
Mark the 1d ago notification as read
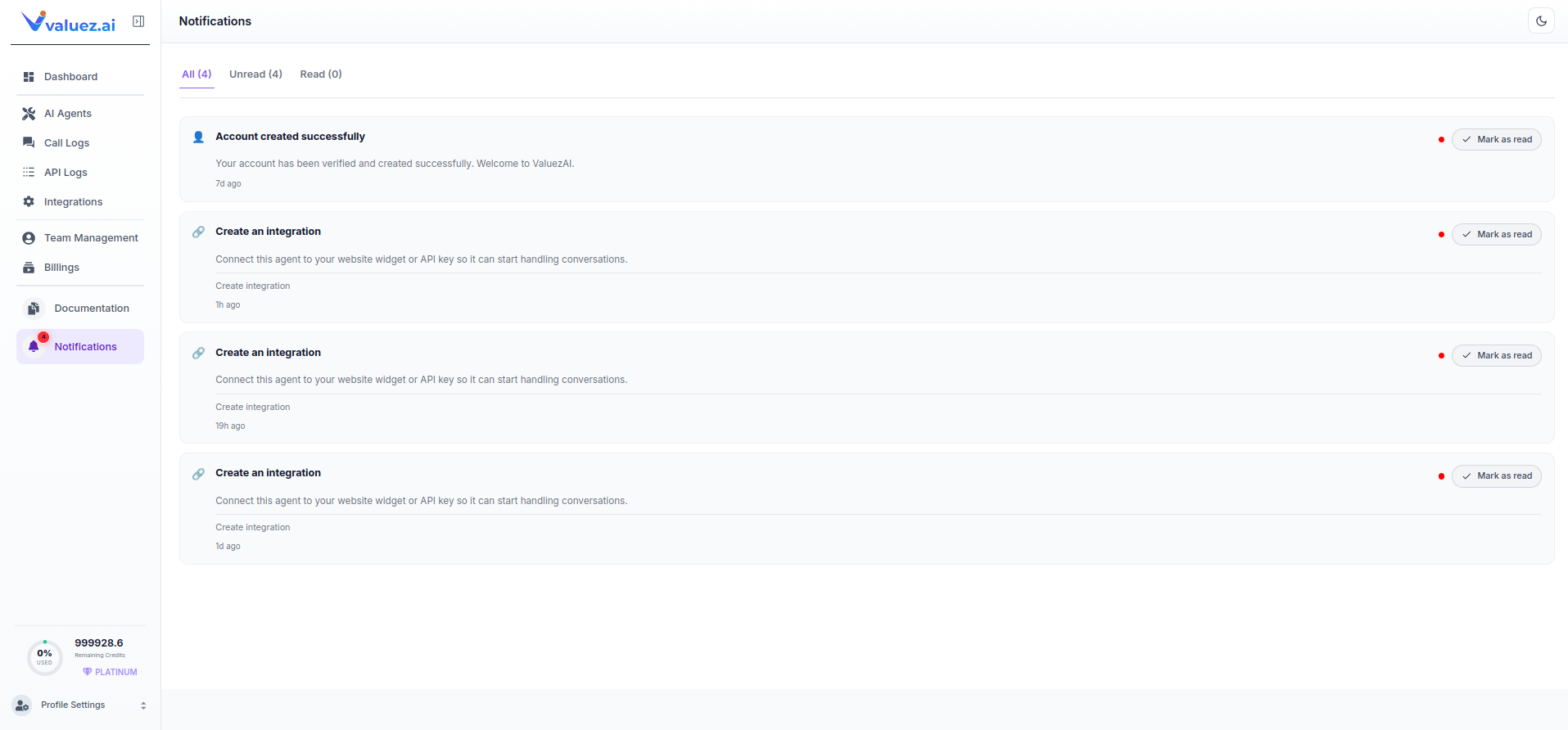pos(1496,476)
